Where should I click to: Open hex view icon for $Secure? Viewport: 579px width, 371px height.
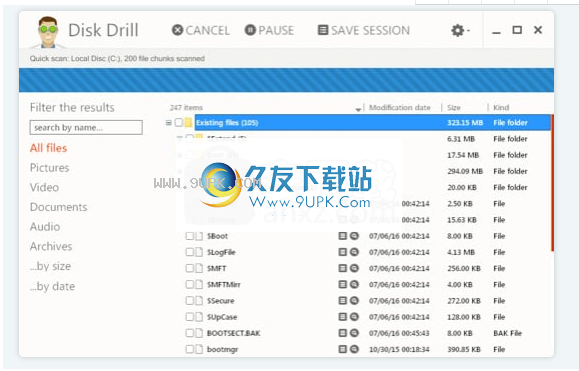(x=342, y=300)
